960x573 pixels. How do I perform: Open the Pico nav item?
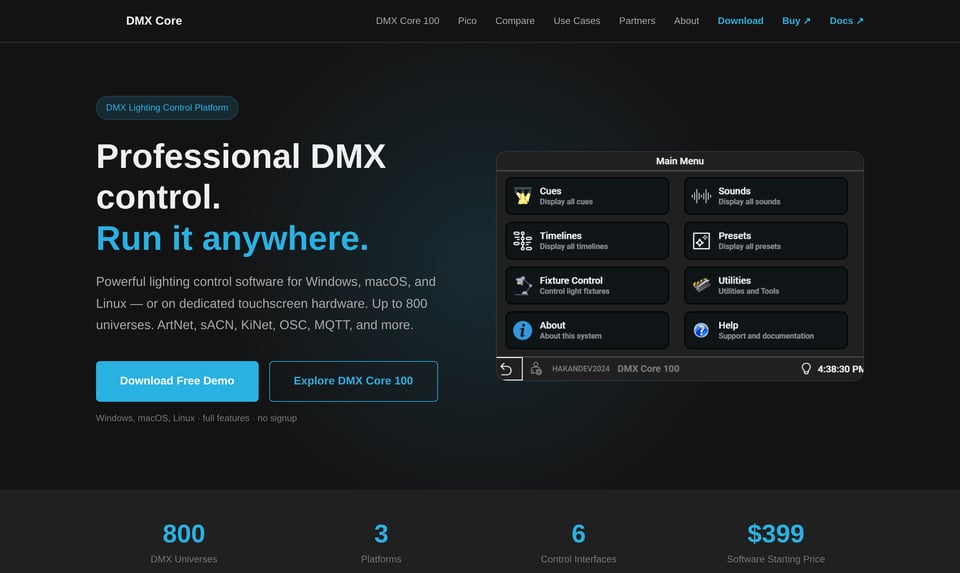pos(467,21)
